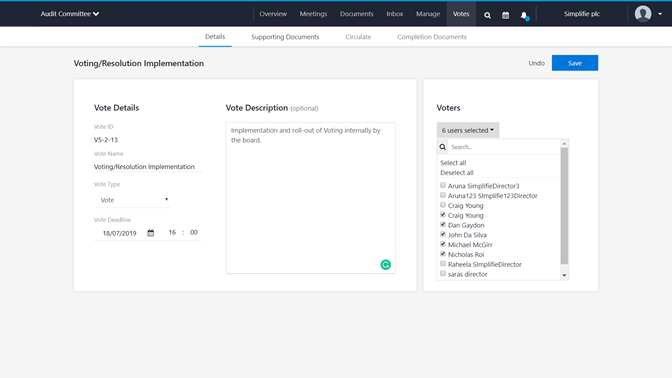The height and width of the screenshot is (378, 672).
Task: Uncheck the checked Craig Young voter
Action: point(443,215)
